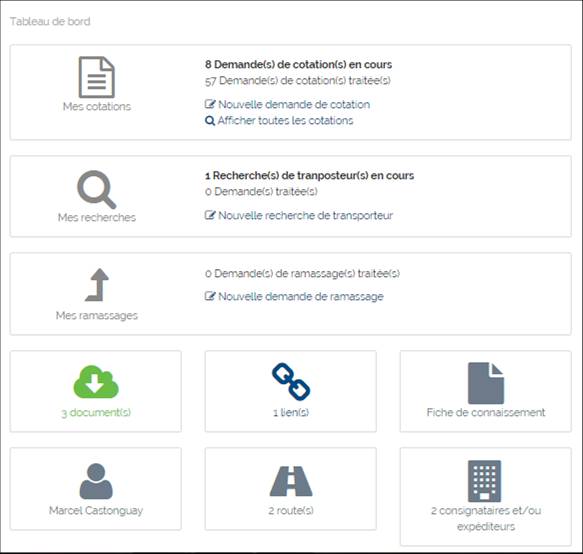583x554 pixels.
Task: Click the edit icon beside Nouvelle demande de cotation
Action: [x=210, y=104]
